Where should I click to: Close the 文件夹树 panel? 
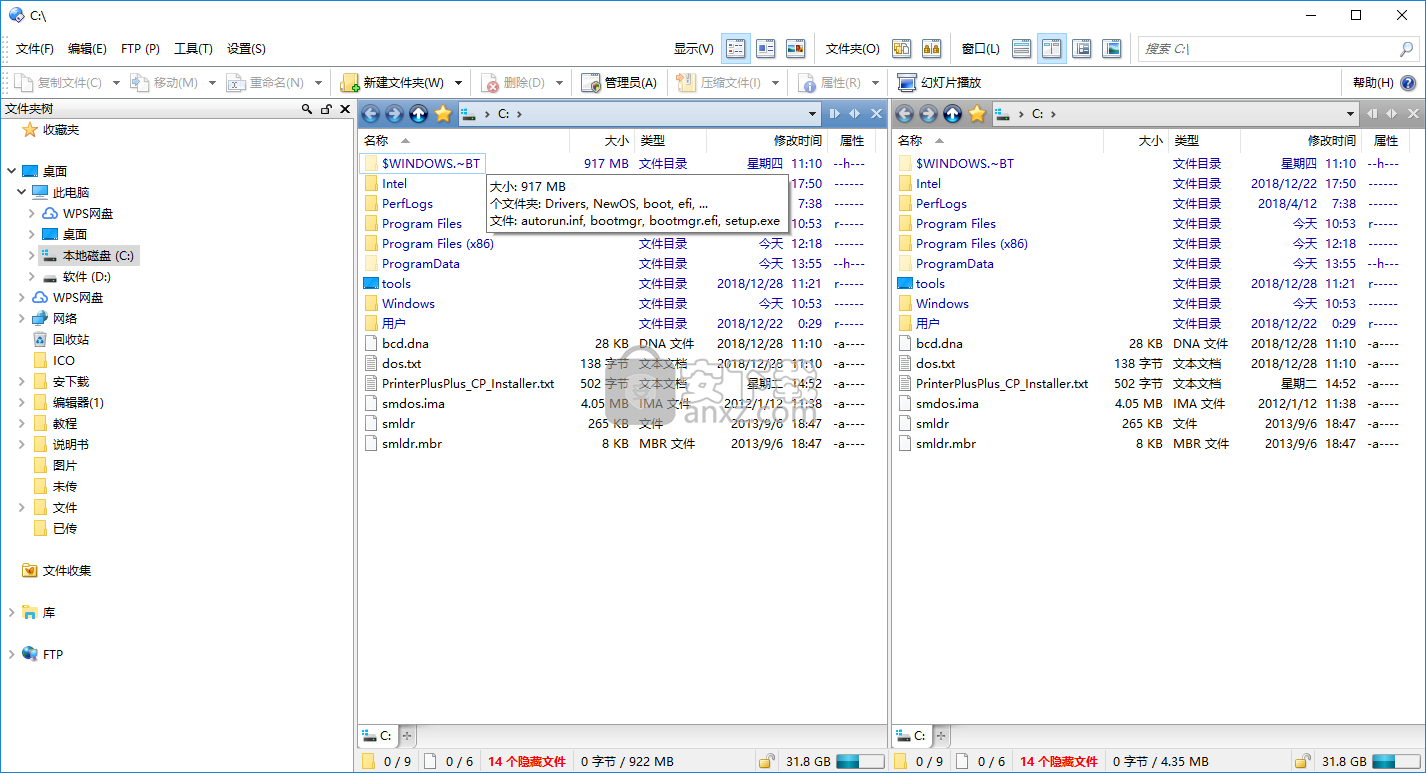345,109
